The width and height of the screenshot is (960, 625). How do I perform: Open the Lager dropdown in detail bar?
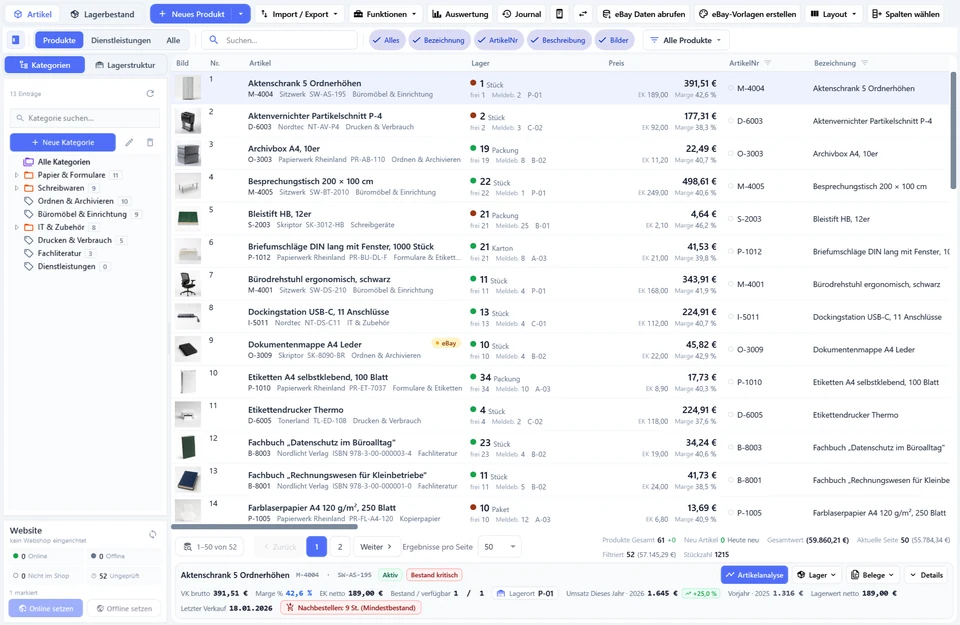pyautogui.click(x=816, y=575)
